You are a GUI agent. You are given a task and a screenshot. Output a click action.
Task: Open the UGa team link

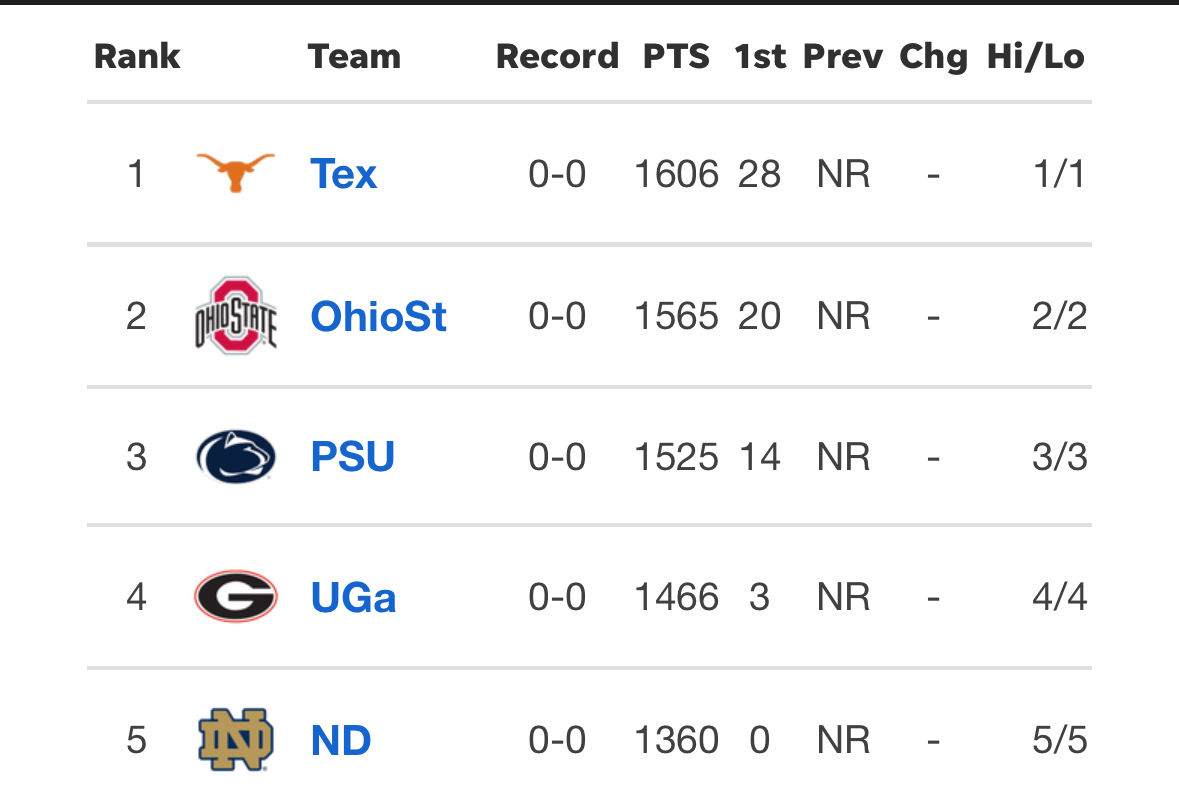353,598
